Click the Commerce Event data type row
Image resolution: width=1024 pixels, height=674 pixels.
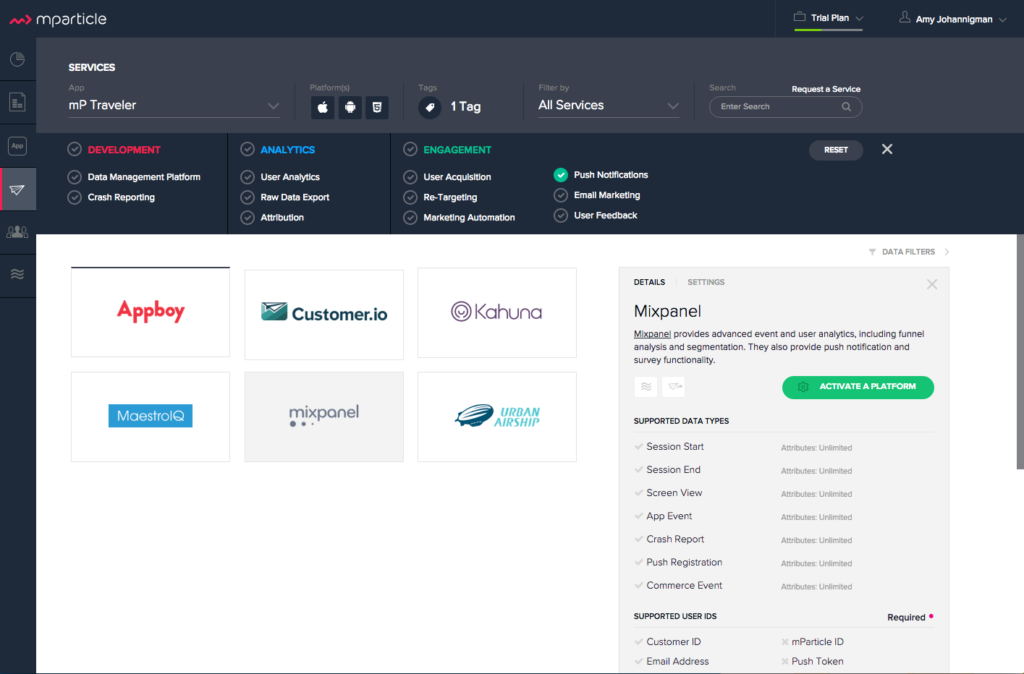784,586
